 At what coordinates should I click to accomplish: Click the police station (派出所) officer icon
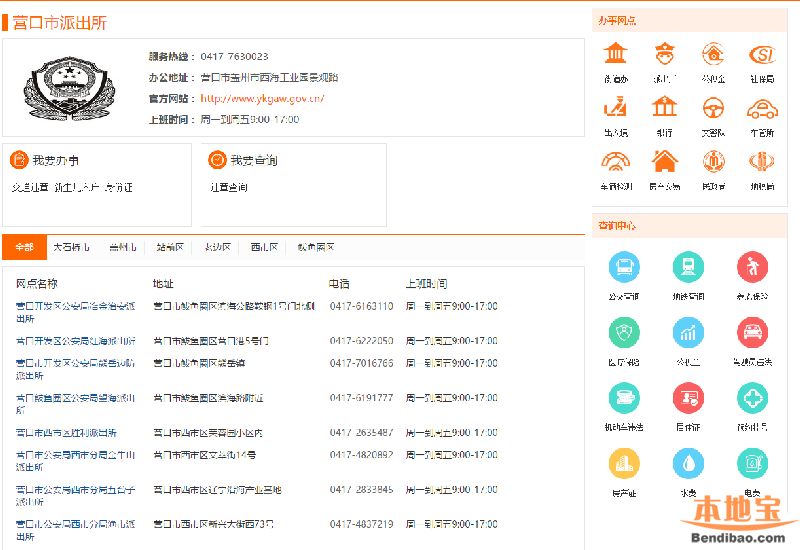pyautogui.click(x=665, y=54)
